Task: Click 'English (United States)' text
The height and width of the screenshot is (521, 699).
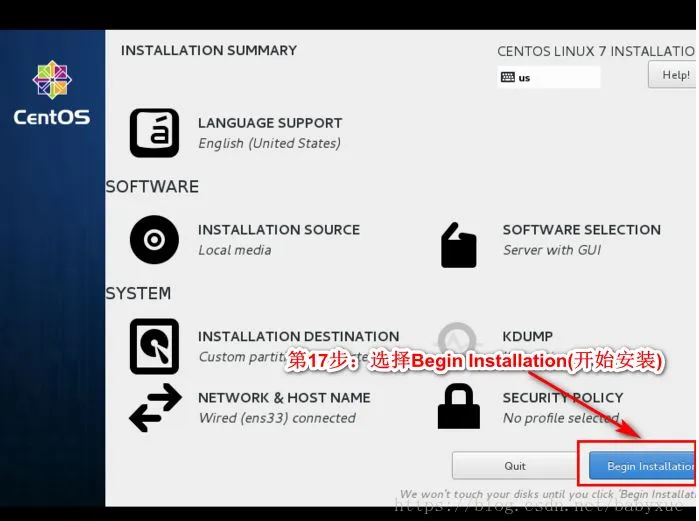Action: click(269, 144)
